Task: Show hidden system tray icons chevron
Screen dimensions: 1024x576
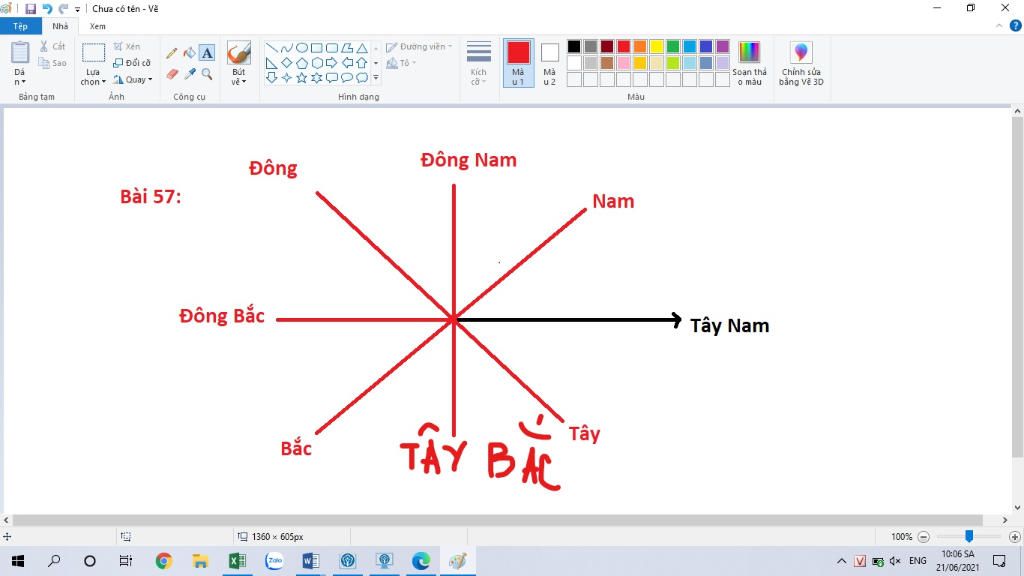Action: (841, 561)
